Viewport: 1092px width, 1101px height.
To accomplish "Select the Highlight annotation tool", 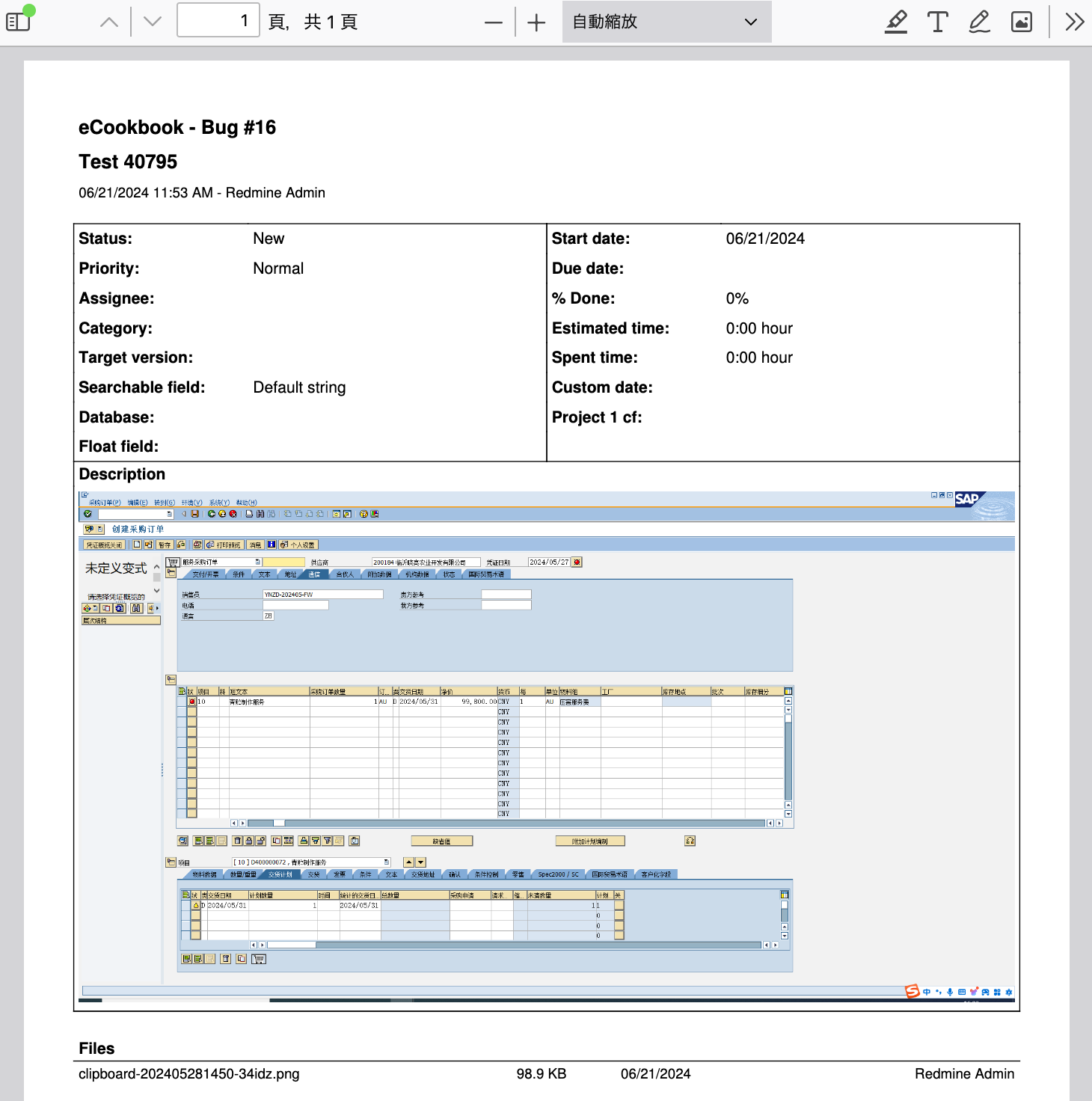I will tap(896, 22).
